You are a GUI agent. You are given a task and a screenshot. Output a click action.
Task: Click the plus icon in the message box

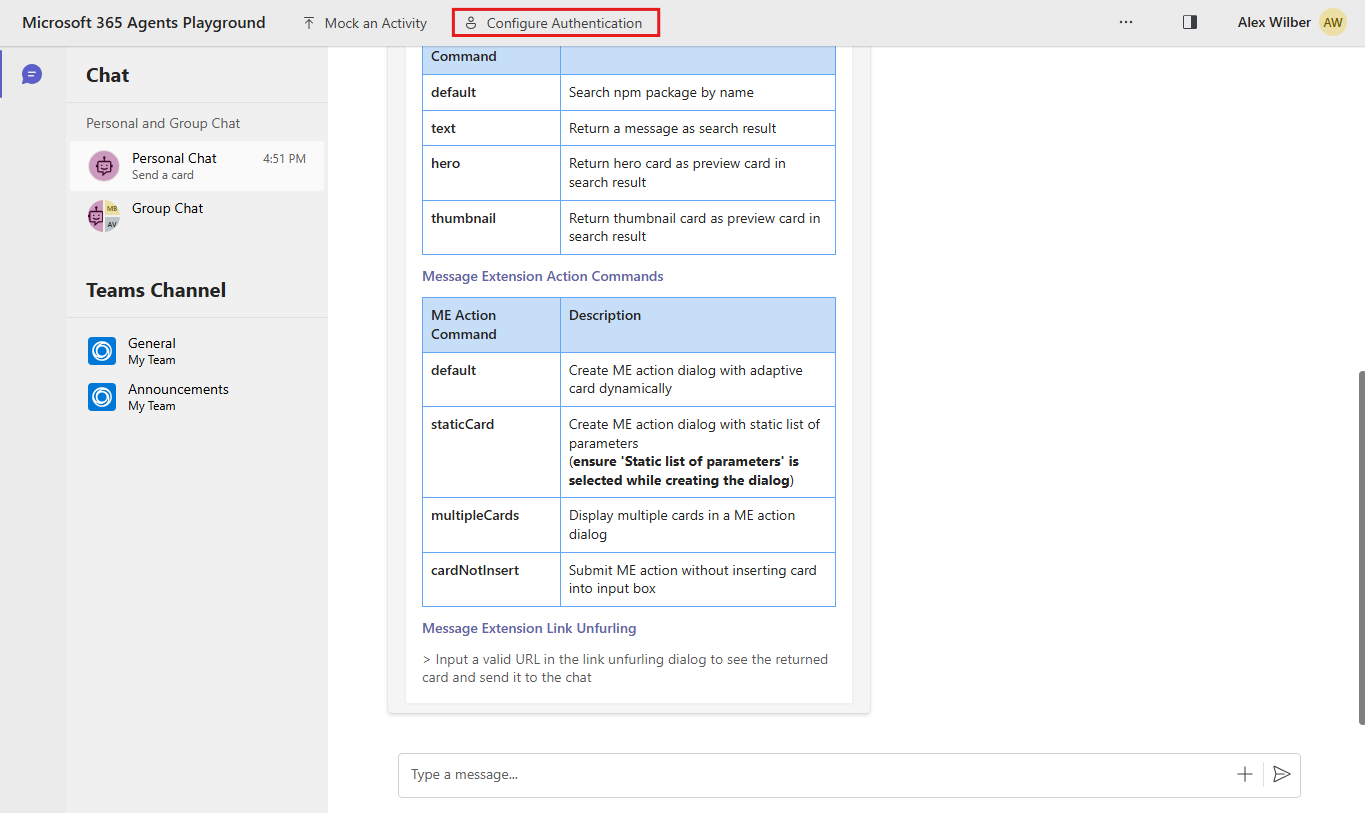tap(1244, 774)
